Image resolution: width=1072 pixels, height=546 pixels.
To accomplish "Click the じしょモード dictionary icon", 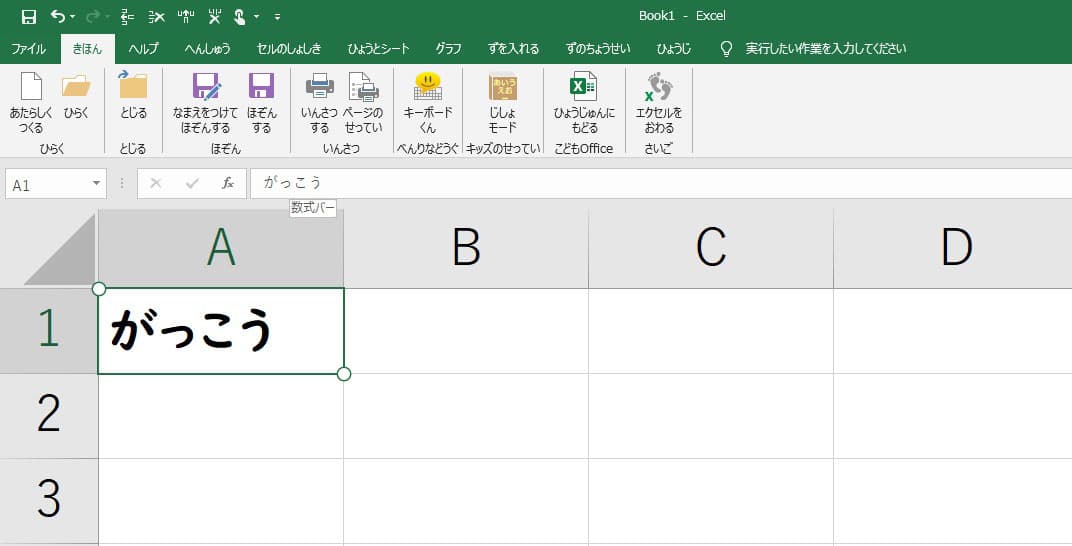I will tap(502, 87).
